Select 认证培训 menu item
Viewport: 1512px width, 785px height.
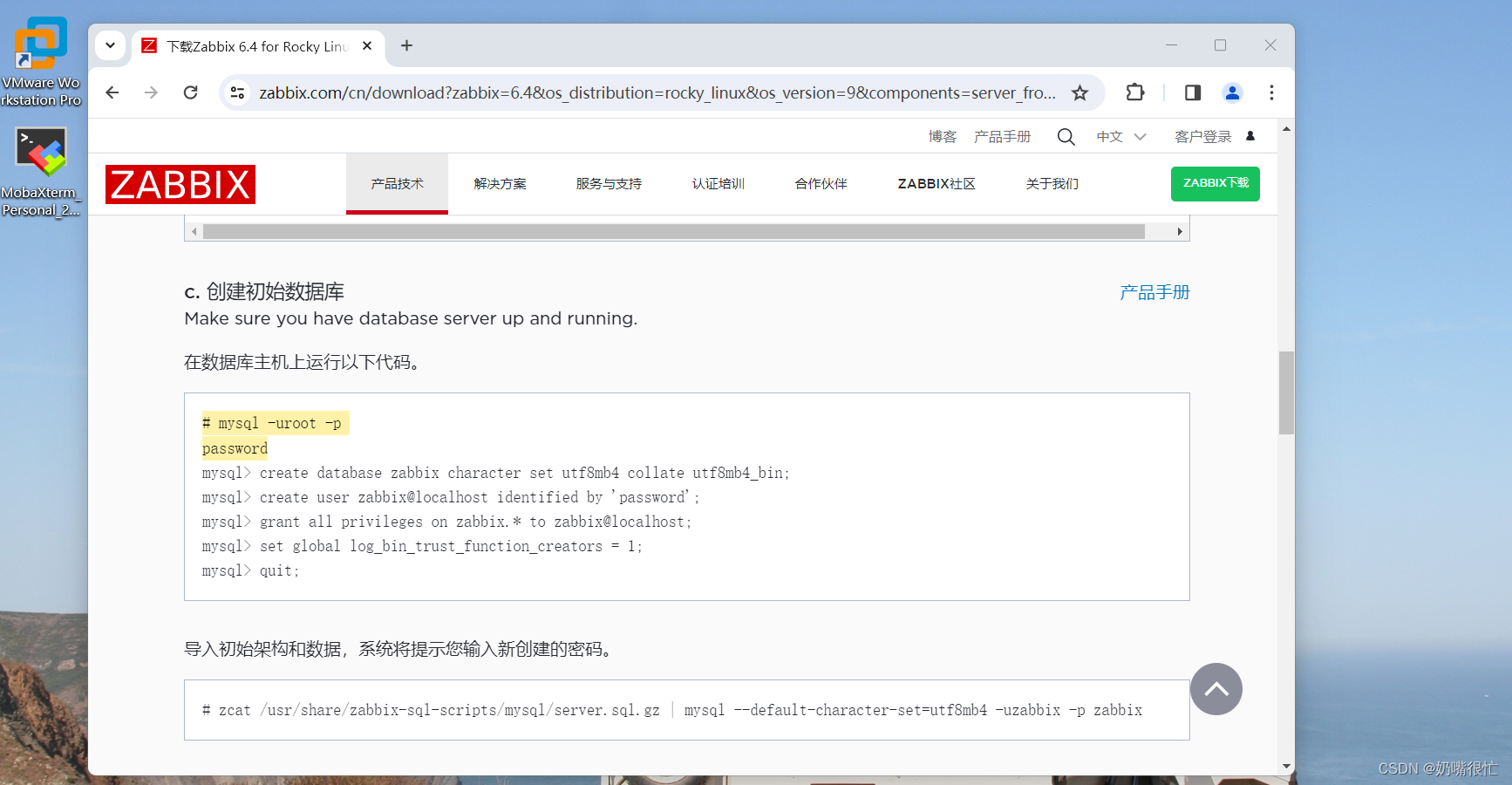coord(719,183)
